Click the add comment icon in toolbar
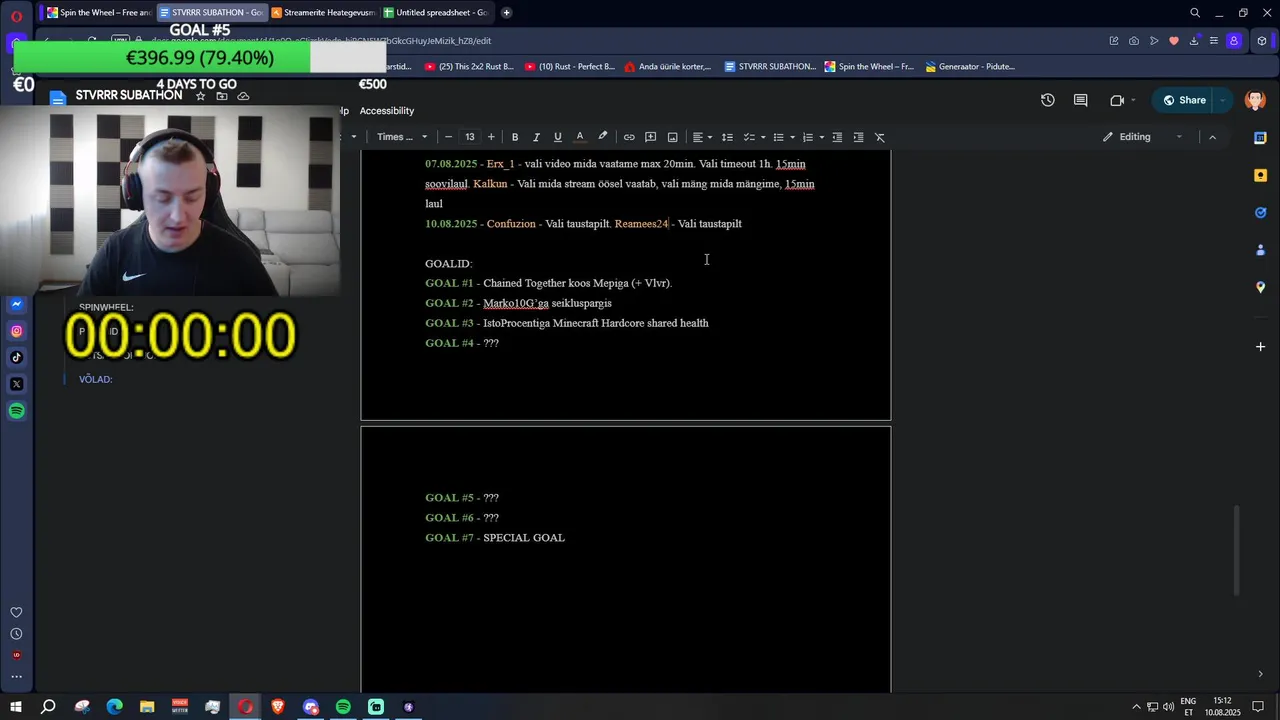The width and height of the screenshot is (1280, 720). coord(650,137)
